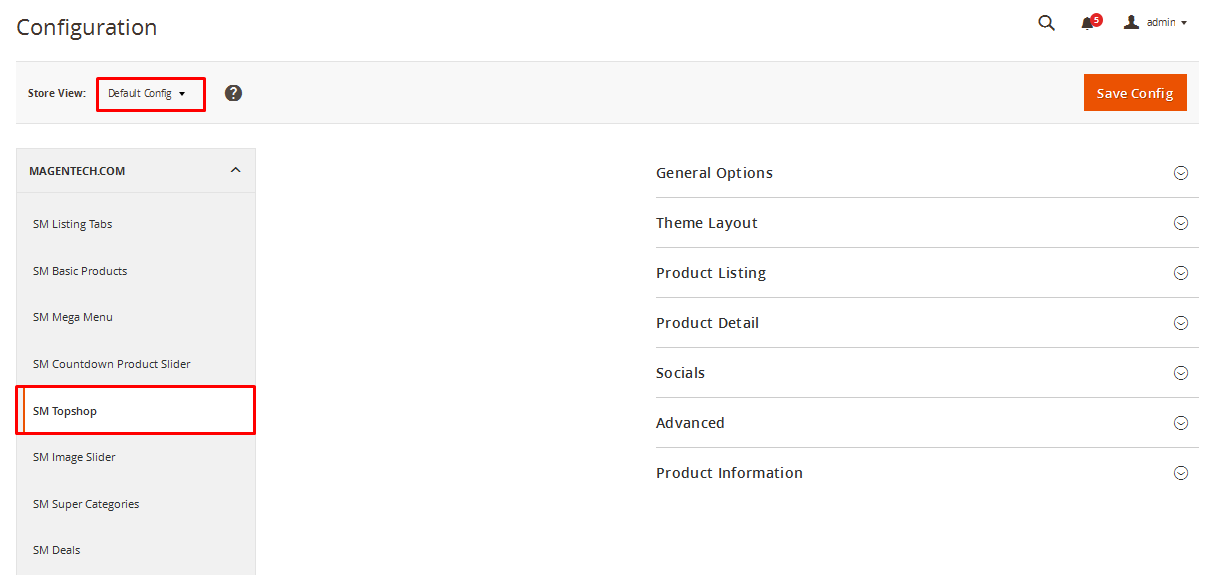This screenshot has width=1221, height=575.
Task: Expand Theme Layout with its circle chevron
Action: pyautogui.click(x=1181, y=223)
